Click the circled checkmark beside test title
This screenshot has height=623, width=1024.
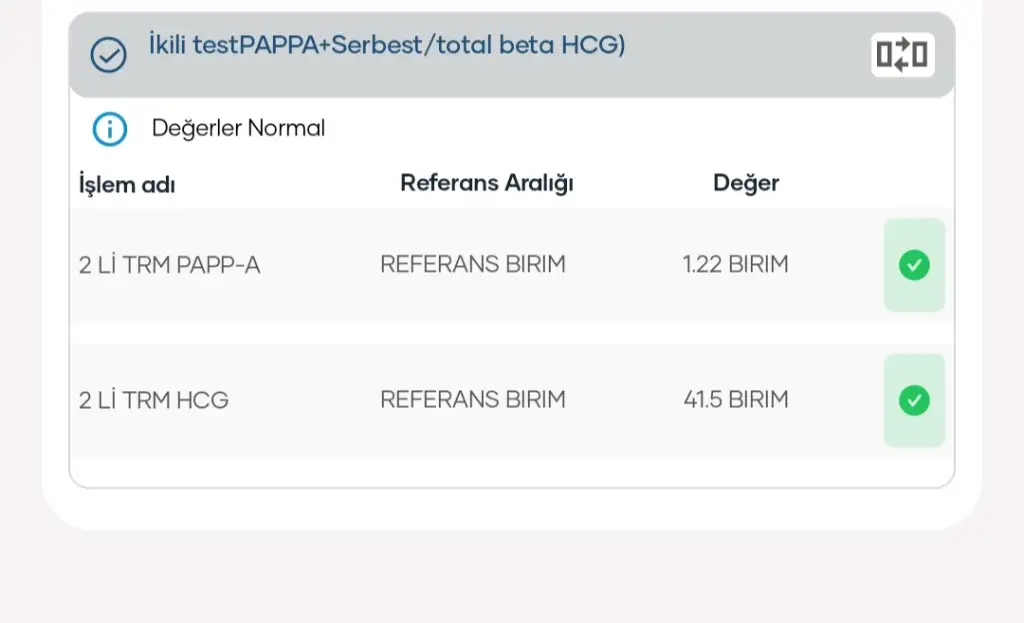pyautogui.click(x=108, y=55)
